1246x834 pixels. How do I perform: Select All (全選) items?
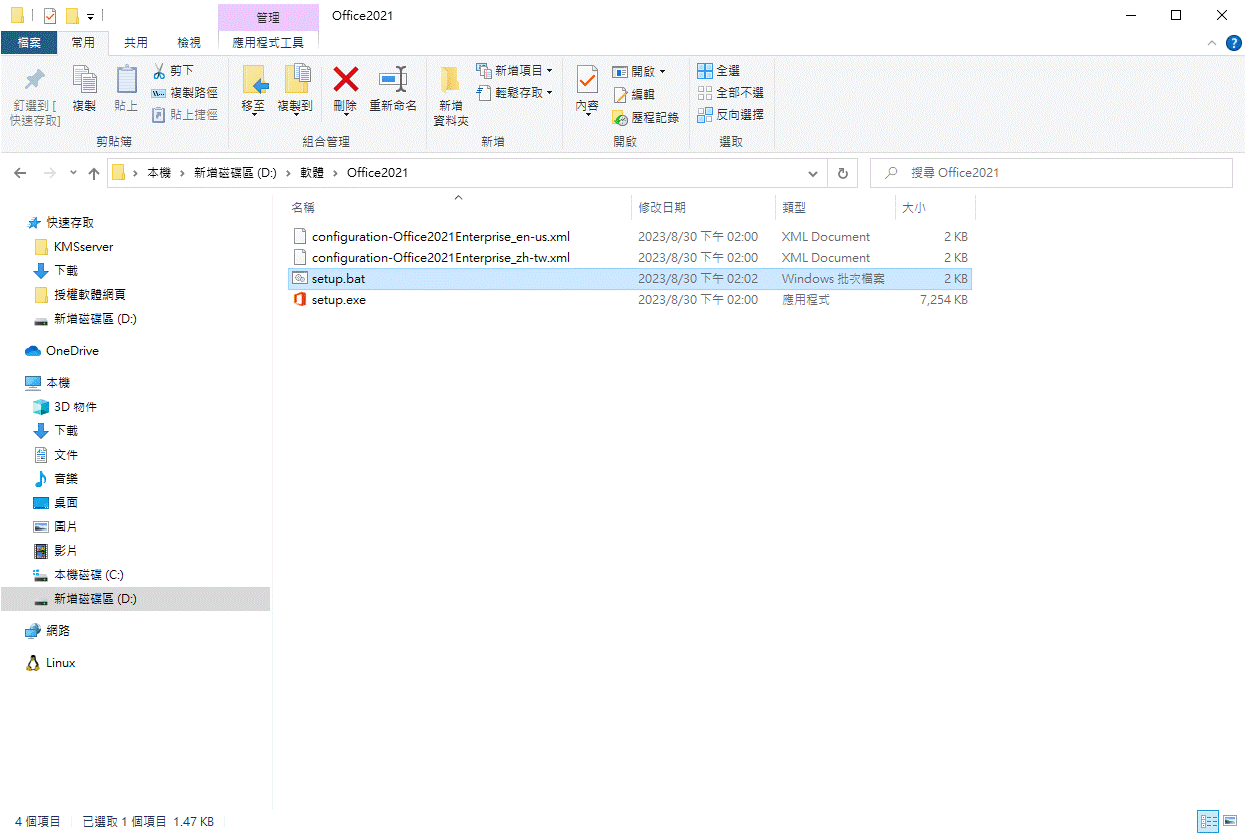point(718,71)
